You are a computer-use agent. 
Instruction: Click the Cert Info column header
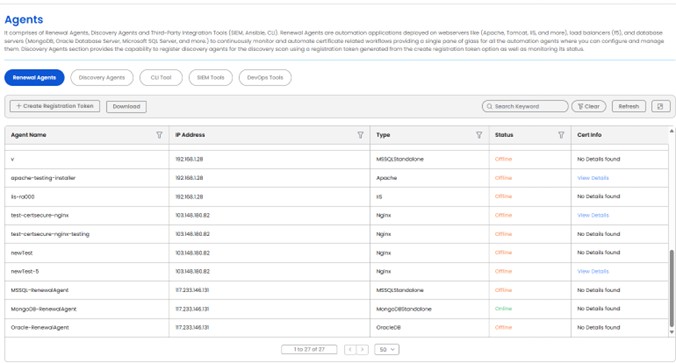(x=589, y=135)
